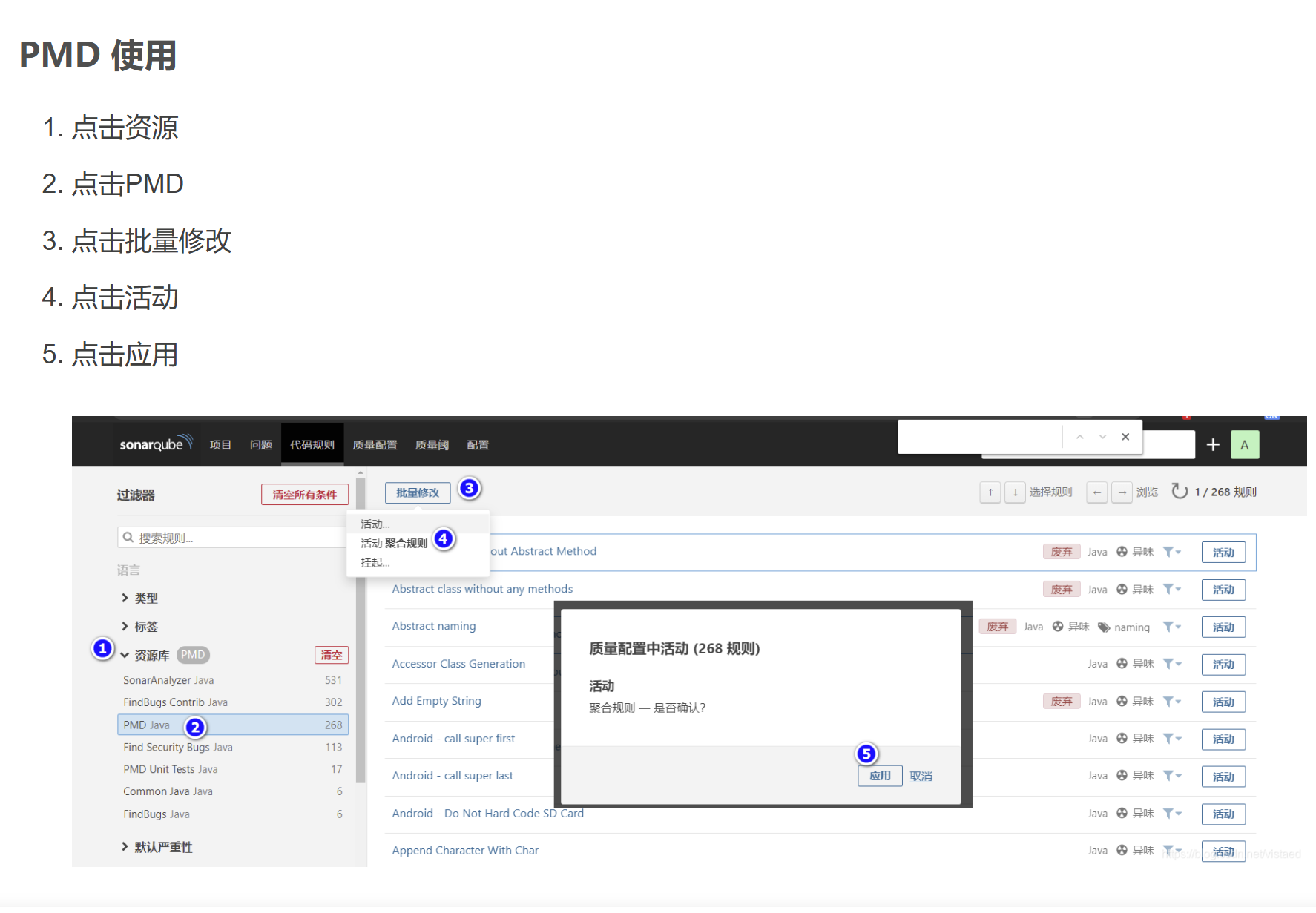Click the code smell icon on Abstract naming row

(1056, 627)
